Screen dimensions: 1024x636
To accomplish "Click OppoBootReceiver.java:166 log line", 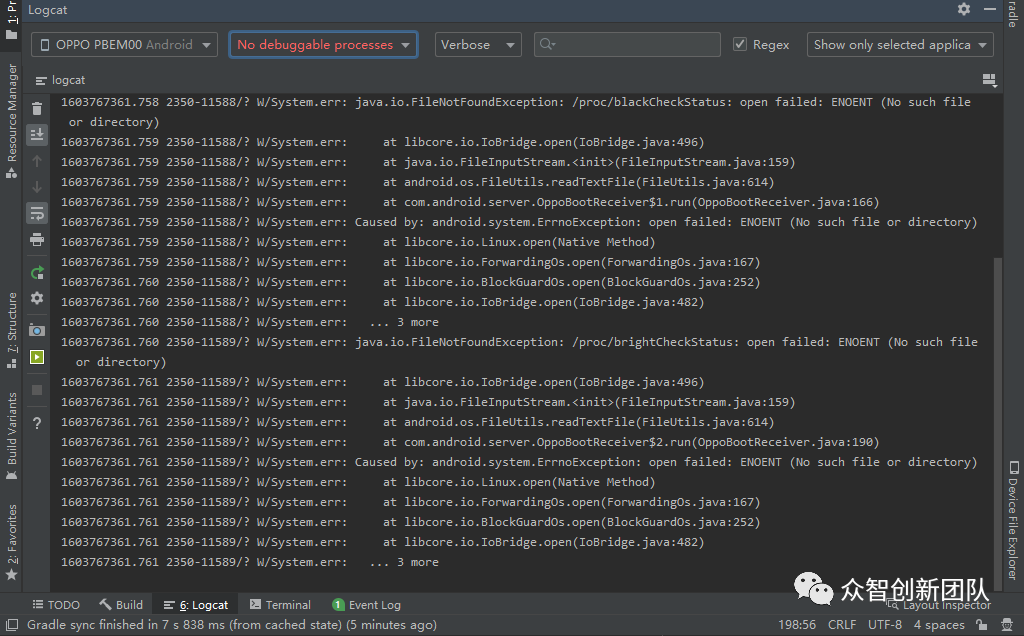I will click(x=470, y=202).
